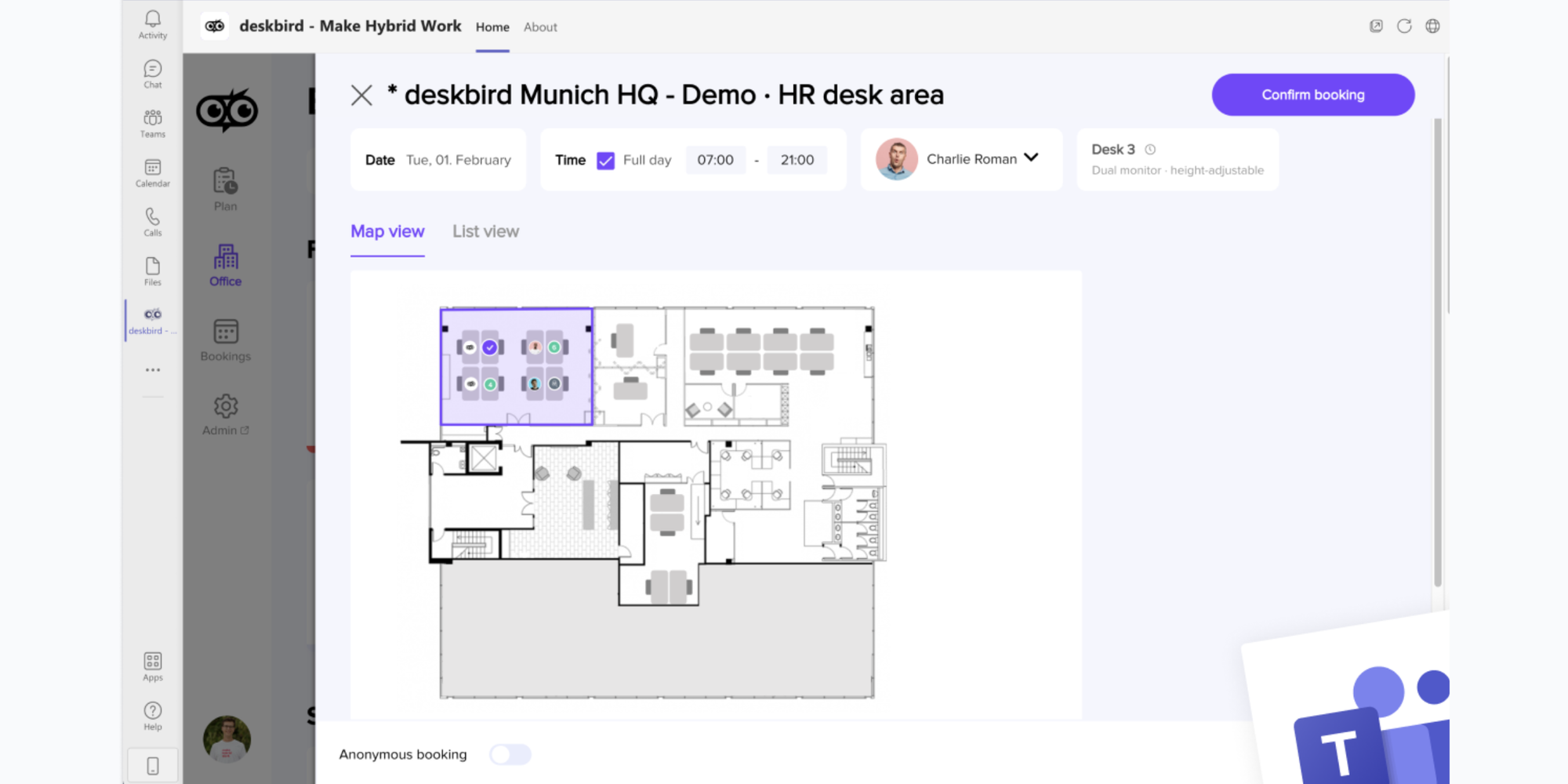Select the Map view tab

click(x=387, y=232)
